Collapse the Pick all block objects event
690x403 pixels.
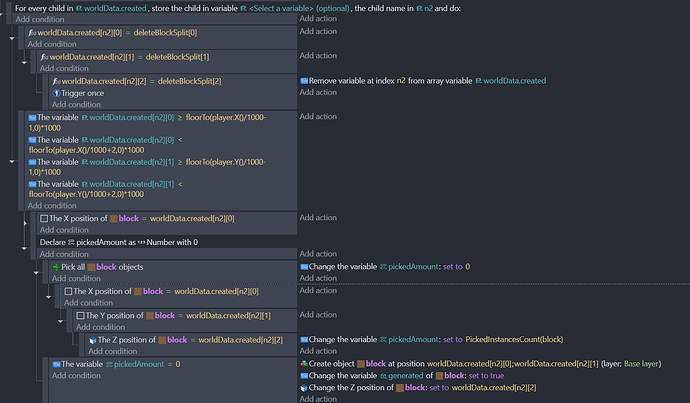(37, 273)
